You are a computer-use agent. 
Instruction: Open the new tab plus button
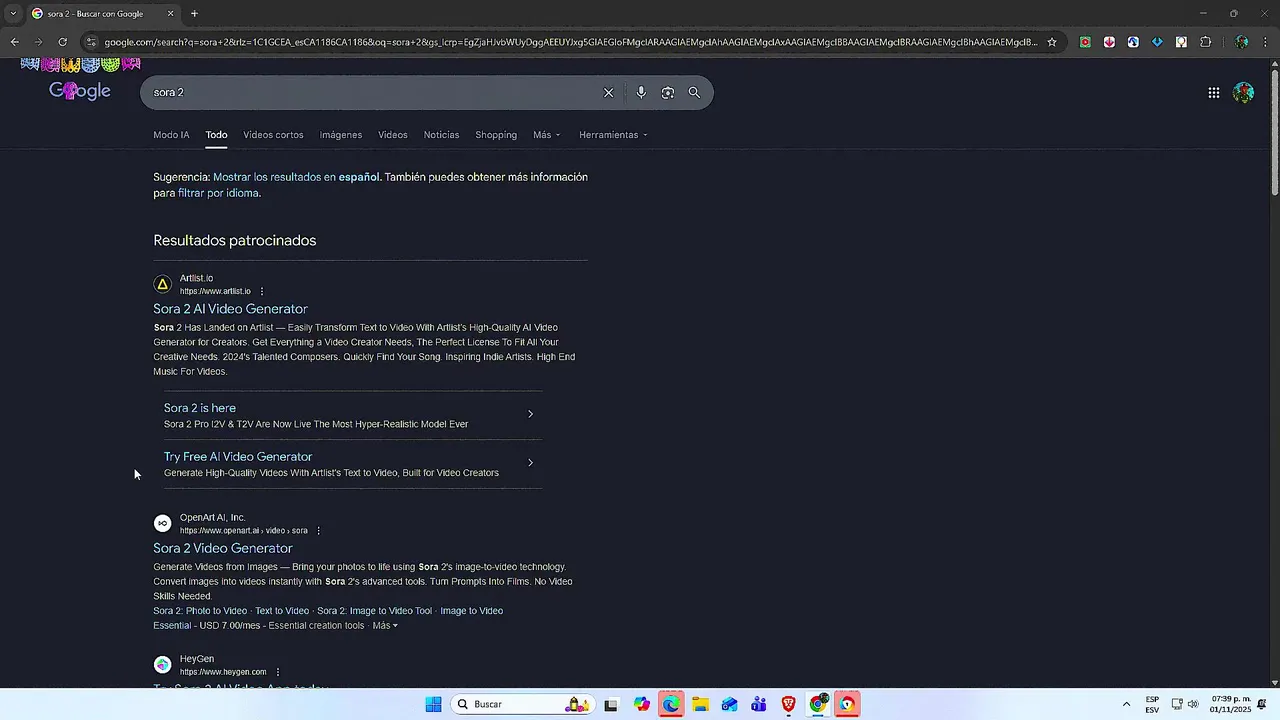pos(194,14)
